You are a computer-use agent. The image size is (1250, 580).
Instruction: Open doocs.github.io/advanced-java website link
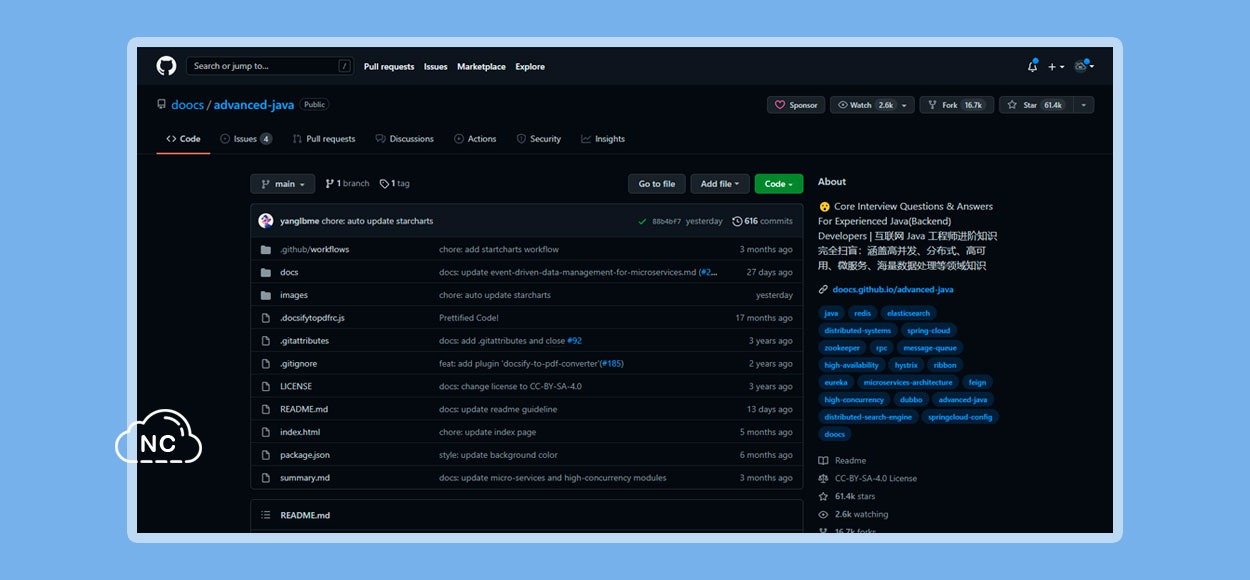pos(893,290)
